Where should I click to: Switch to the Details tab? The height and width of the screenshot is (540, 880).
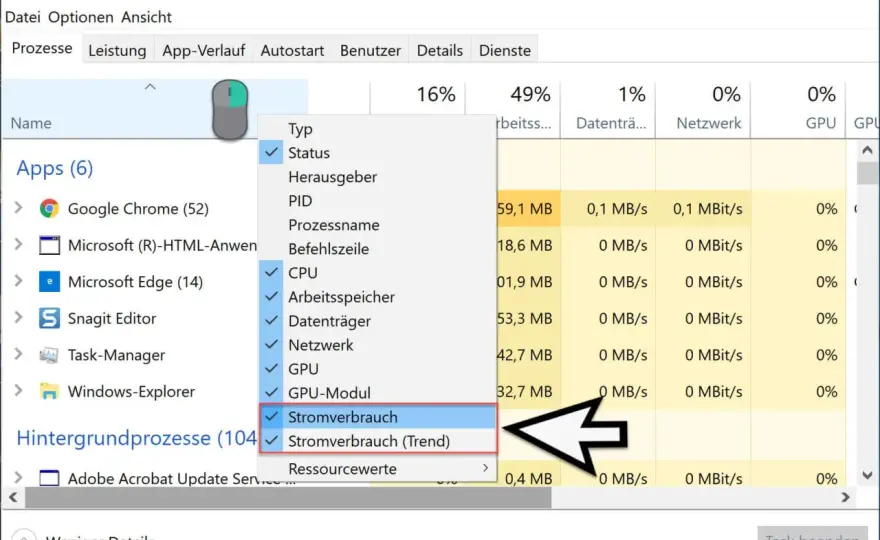point(440,51)
